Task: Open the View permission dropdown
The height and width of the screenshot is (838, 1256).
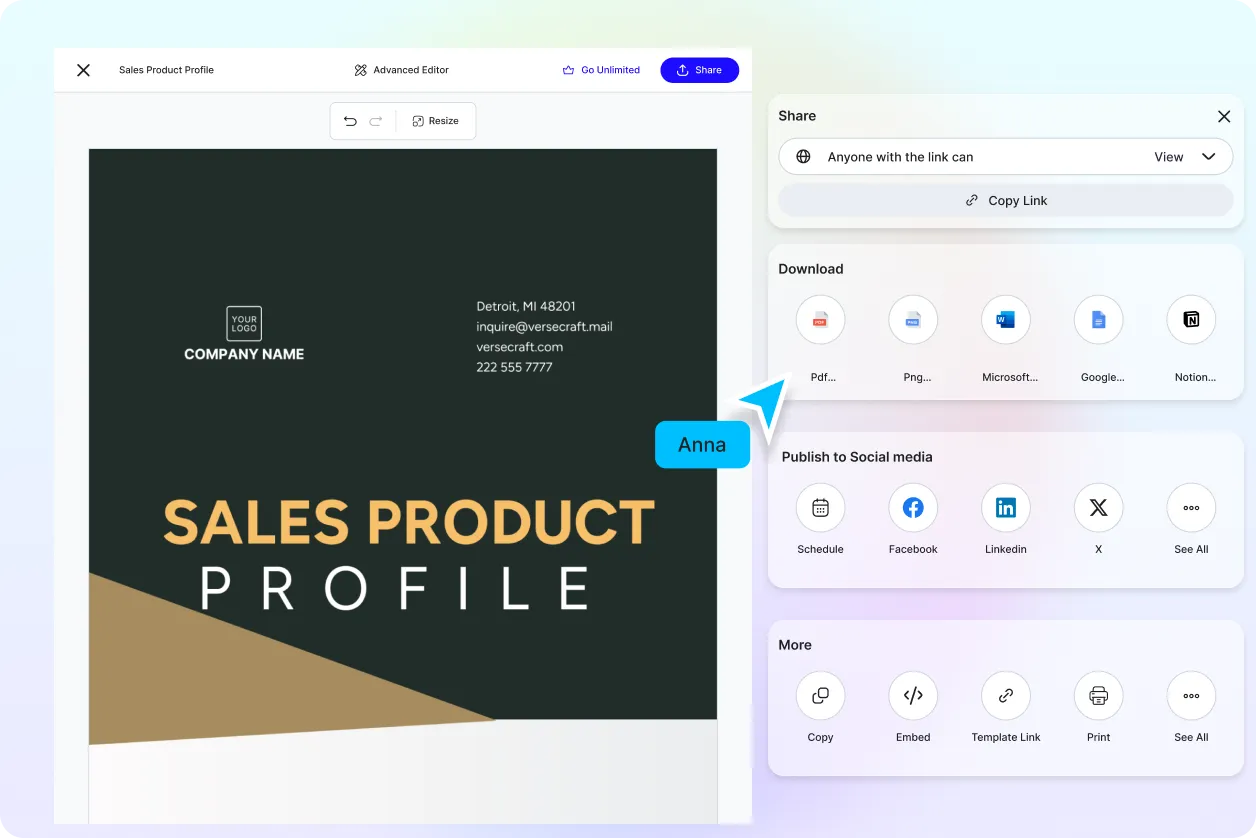Action: click(1185, 157)
